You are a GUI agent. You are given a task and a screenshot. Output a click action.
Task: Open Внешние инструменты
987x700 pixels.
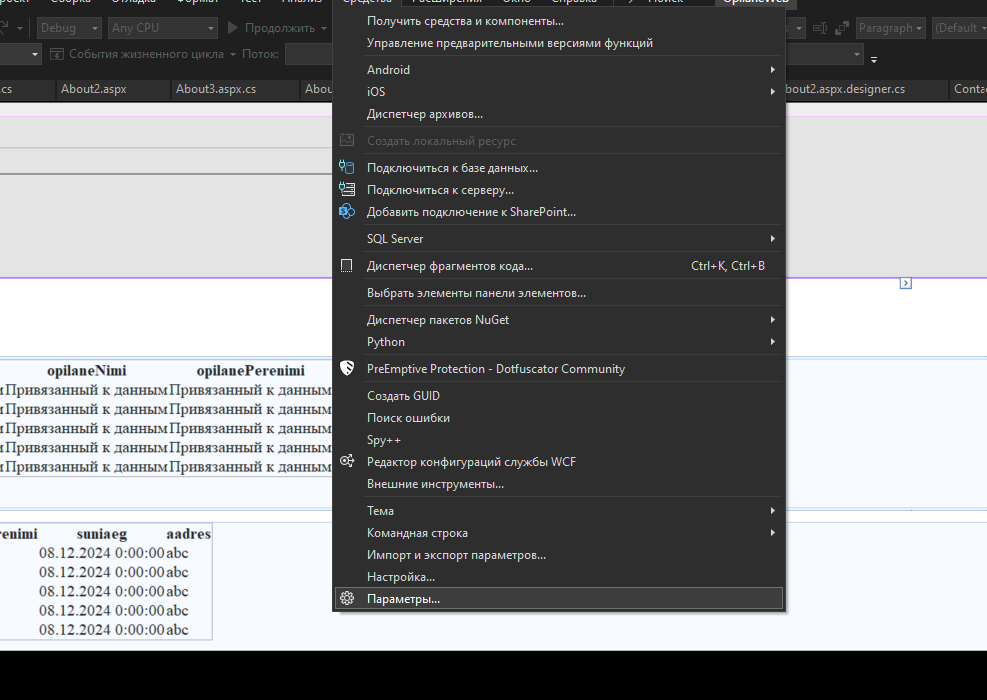(559, 483)
